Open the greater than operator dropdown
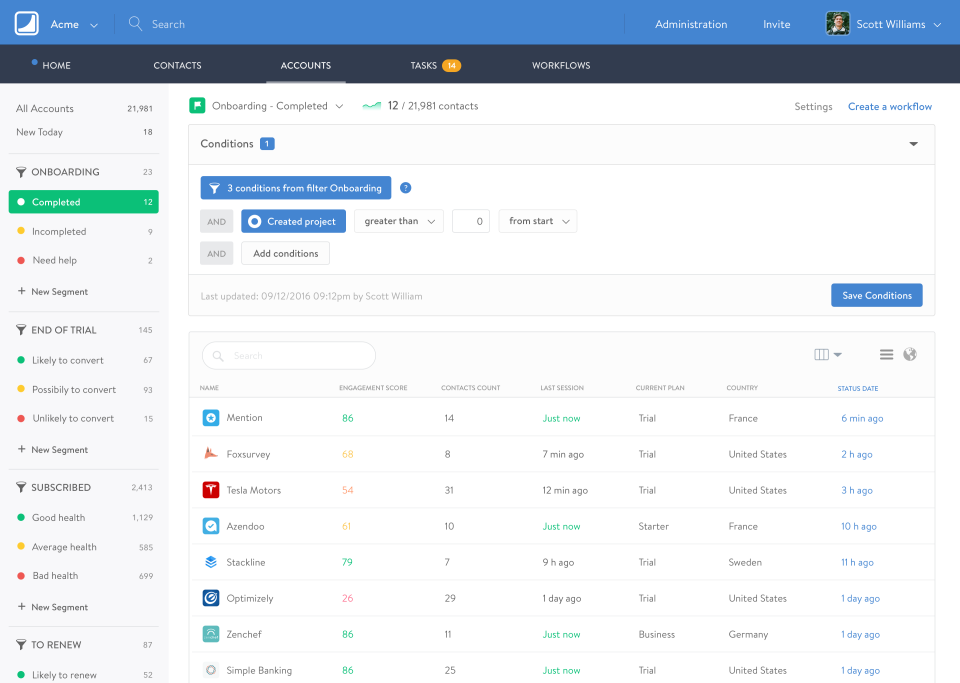Viewport: 960px width, 683px height. click(399, 222)
